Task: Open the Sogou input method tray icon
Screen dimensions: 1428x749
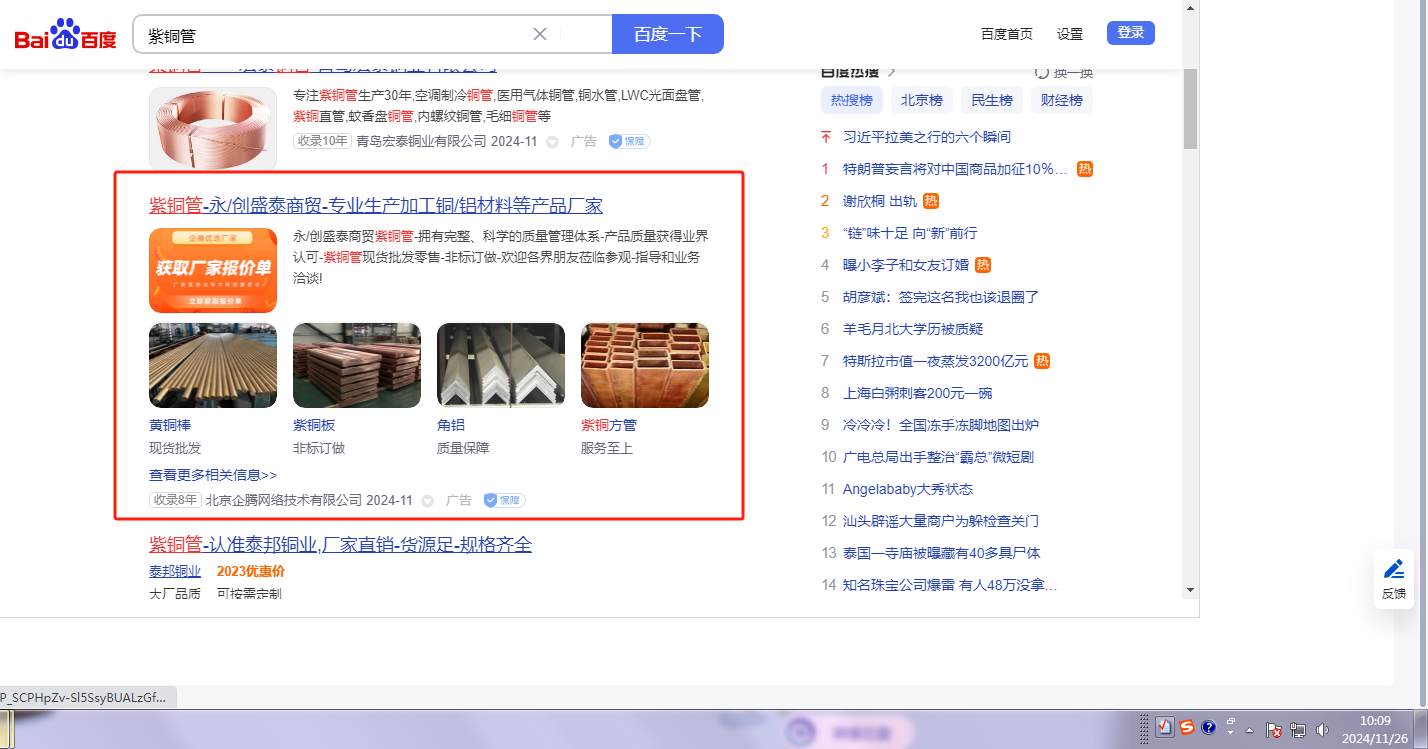Action: coord(1186,728)
